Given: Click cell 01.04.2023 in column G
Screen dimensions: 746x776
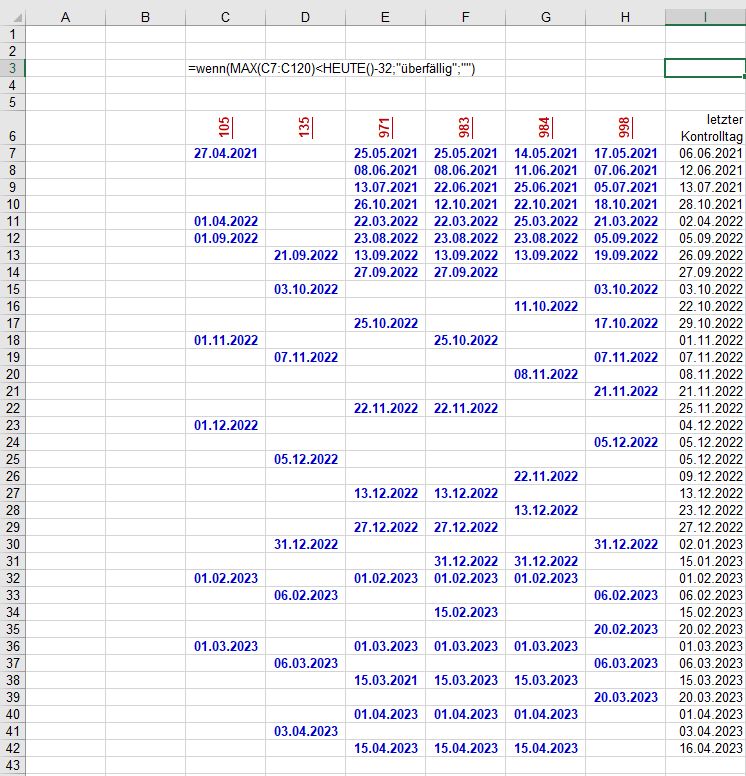Looking at the screenshot, I should point(546,714).
